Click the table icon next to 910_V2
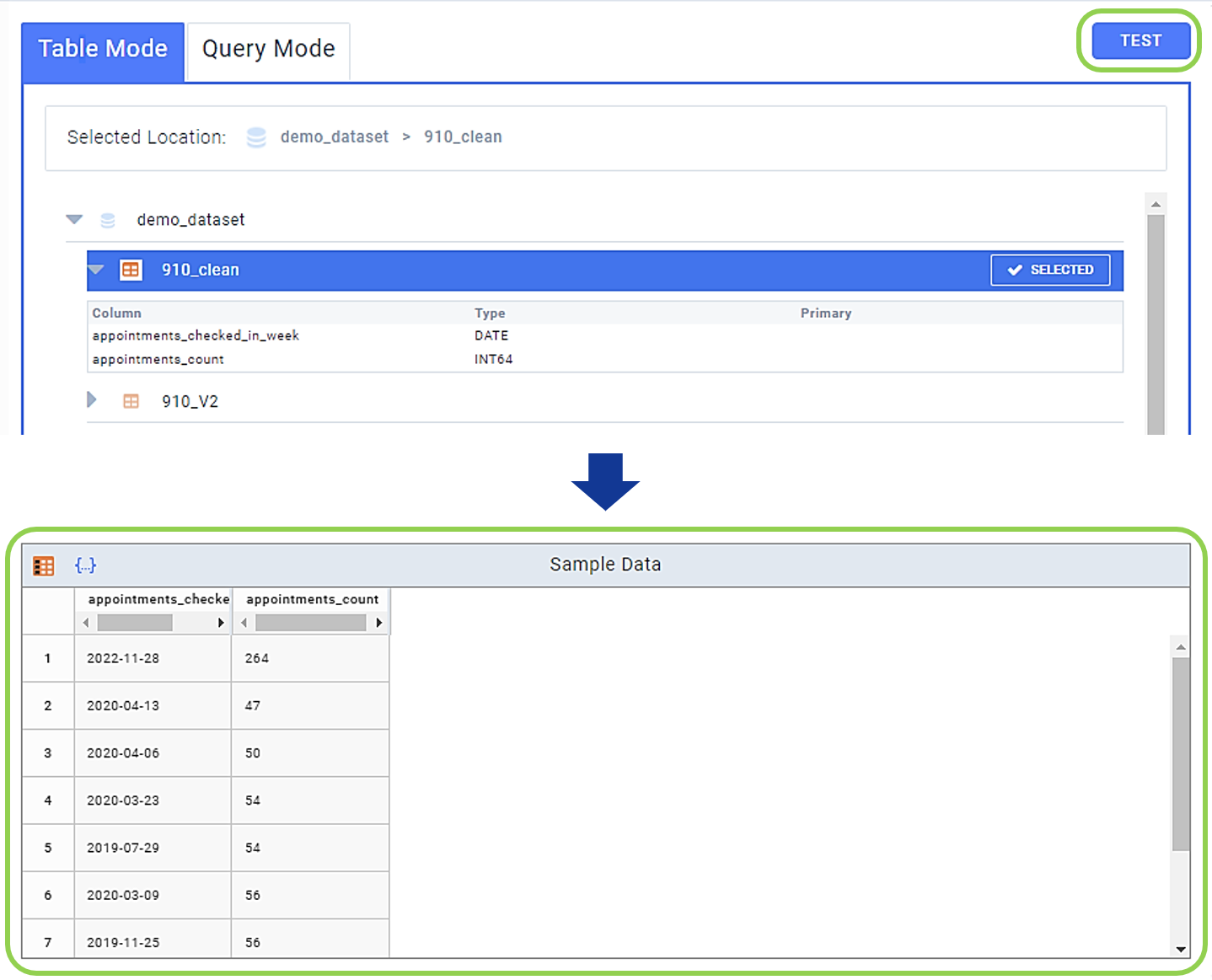The width and height of the screenshot is (1212, 980). (131, 401)
